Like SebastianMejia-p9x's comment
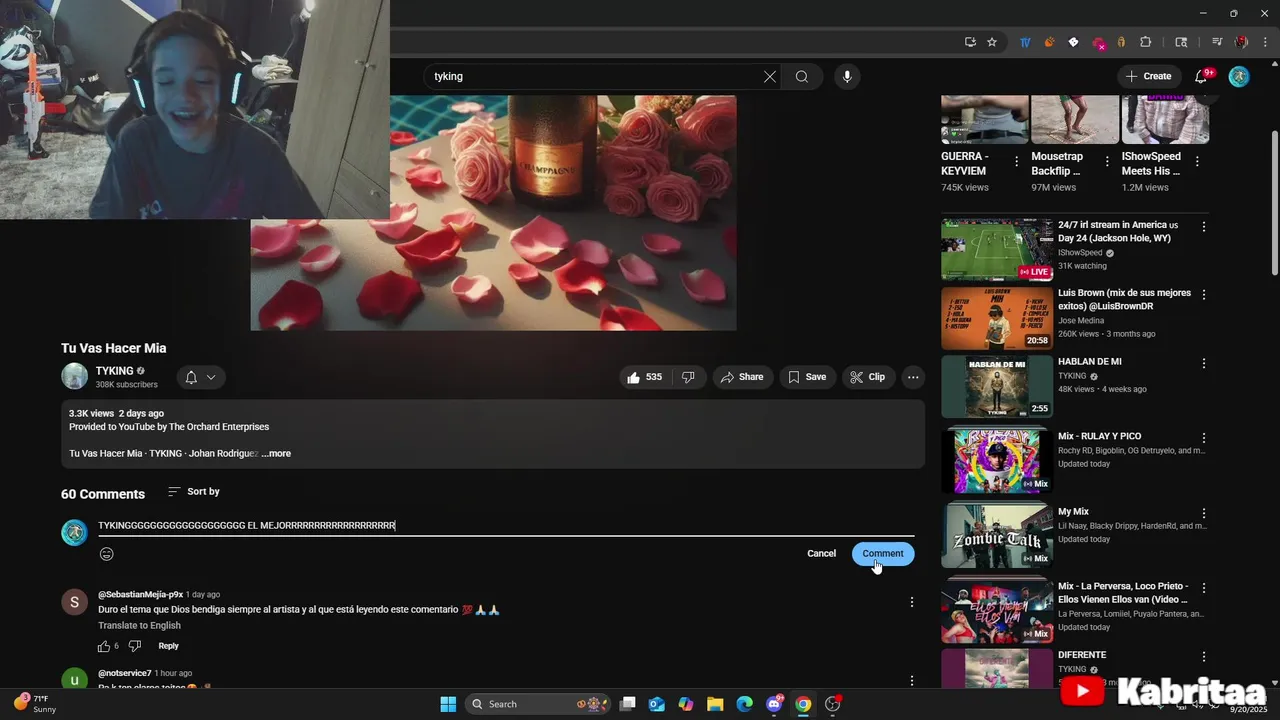 tap(104, 646)
